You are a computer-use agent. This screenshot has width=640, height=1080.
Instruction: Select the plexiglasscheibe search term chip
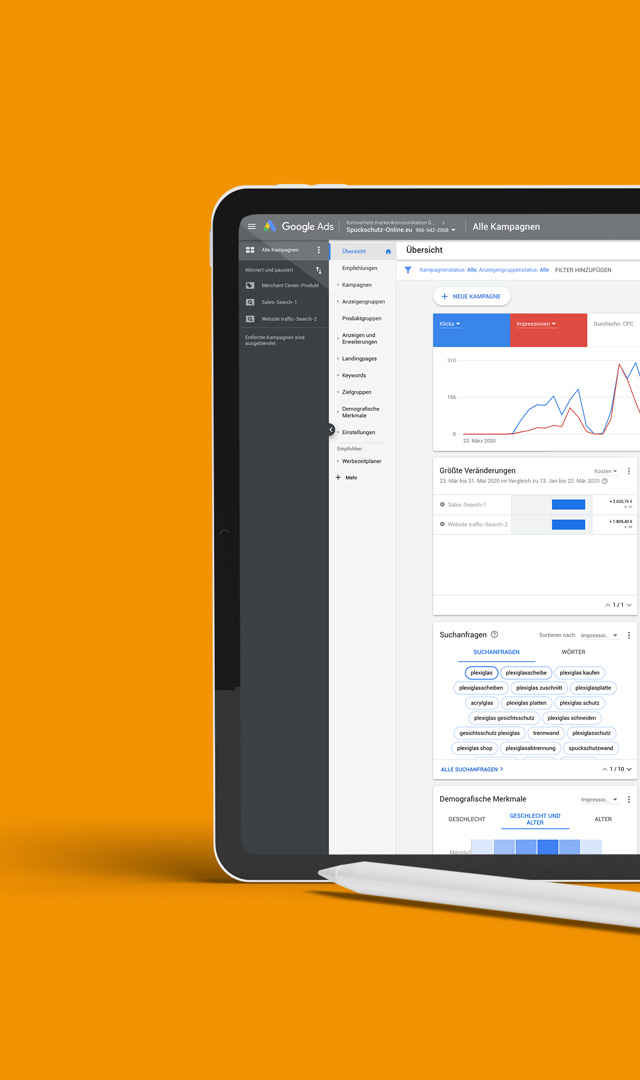(x=526, y=673)
